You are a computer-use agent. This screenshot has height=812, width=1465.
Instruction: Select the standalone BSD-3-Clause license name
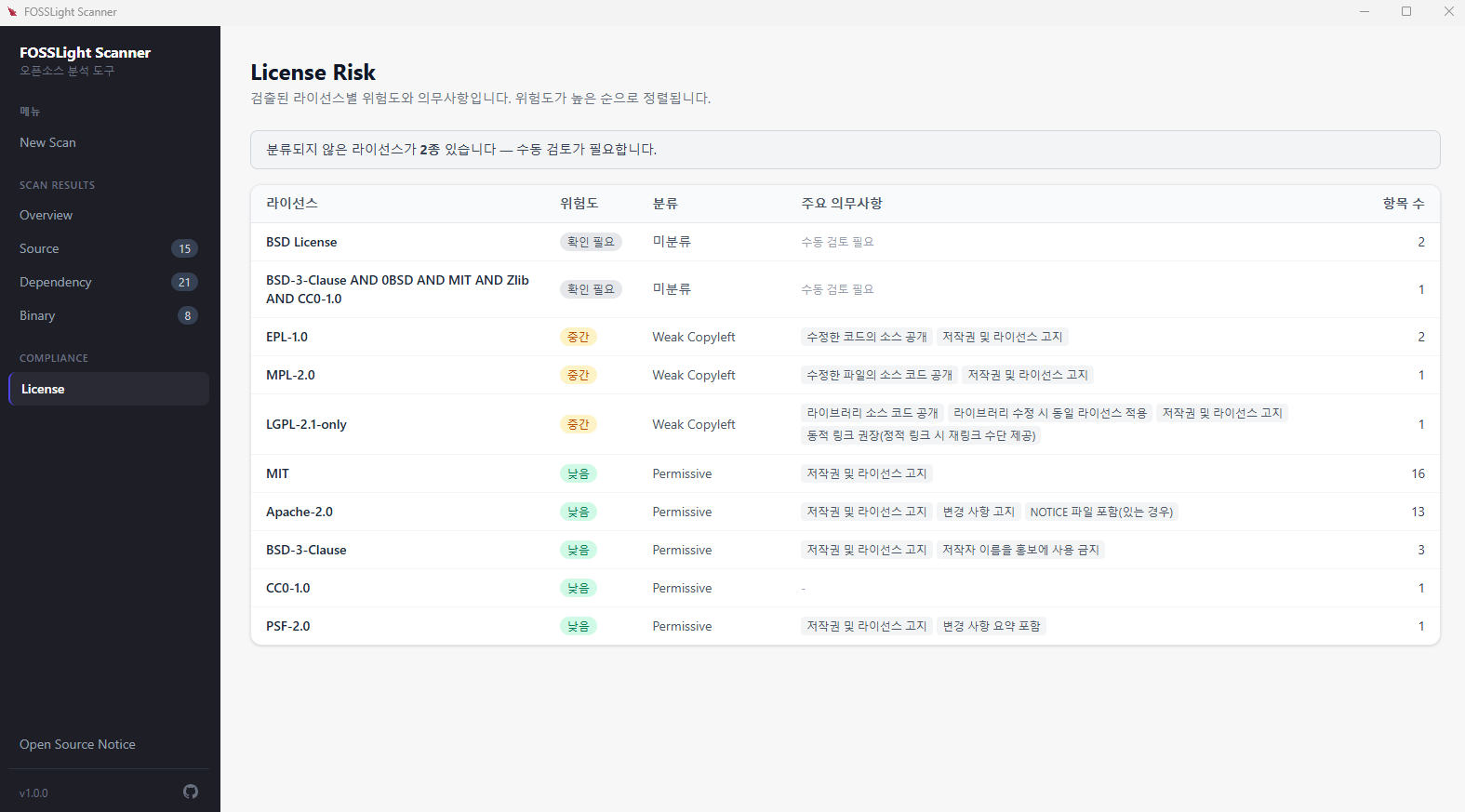click(306, 550)
